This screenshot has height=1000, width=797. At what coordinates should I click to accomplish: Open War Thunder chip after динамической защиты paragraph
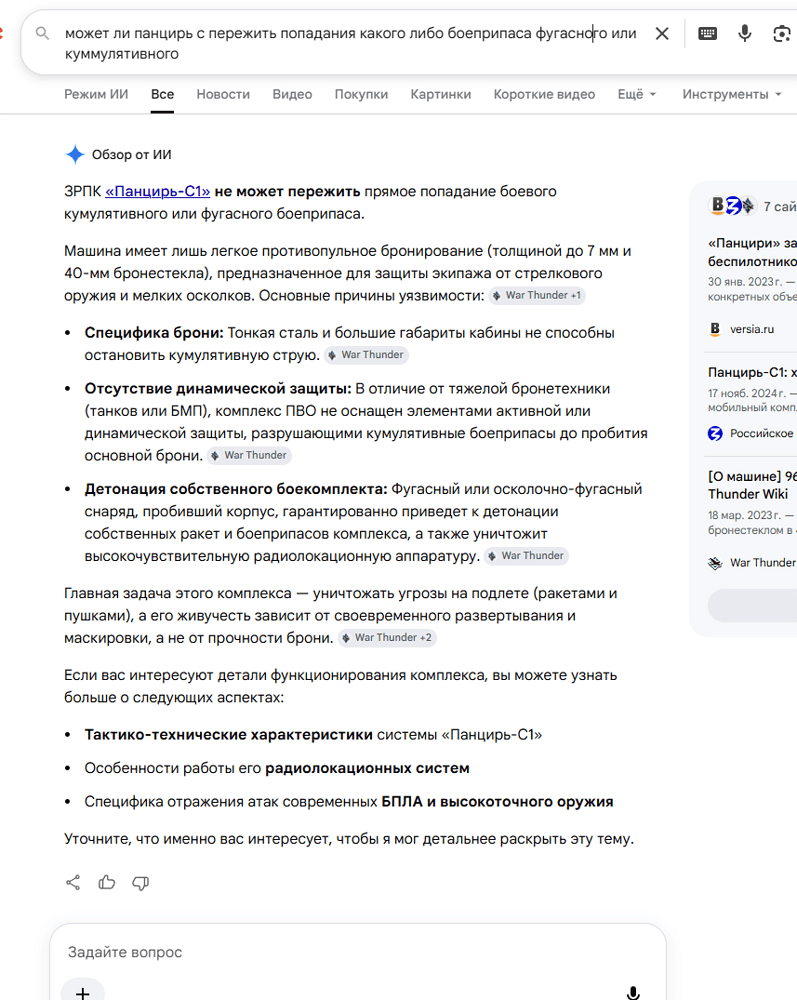[x=249, y=455]
